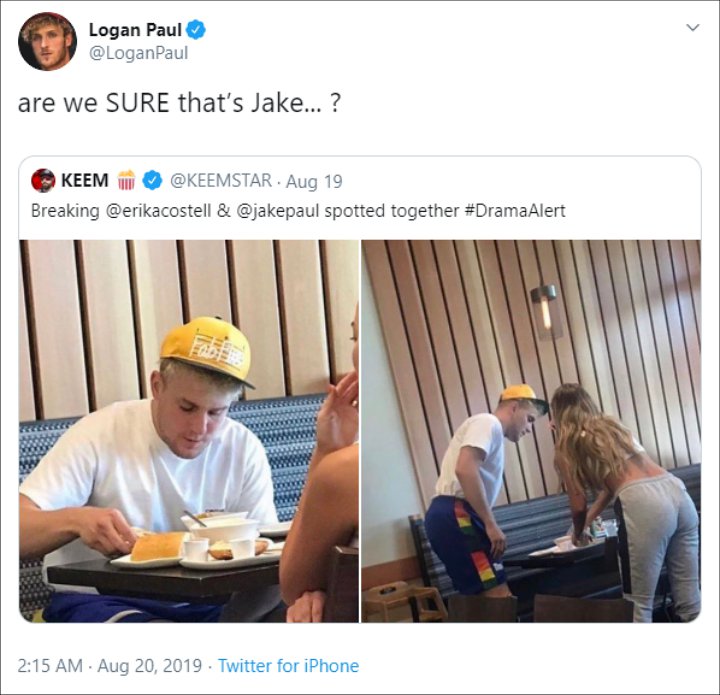
Task: Open the 2:15 AM Aug 20, 2019 timestamp
Action: 110,666
